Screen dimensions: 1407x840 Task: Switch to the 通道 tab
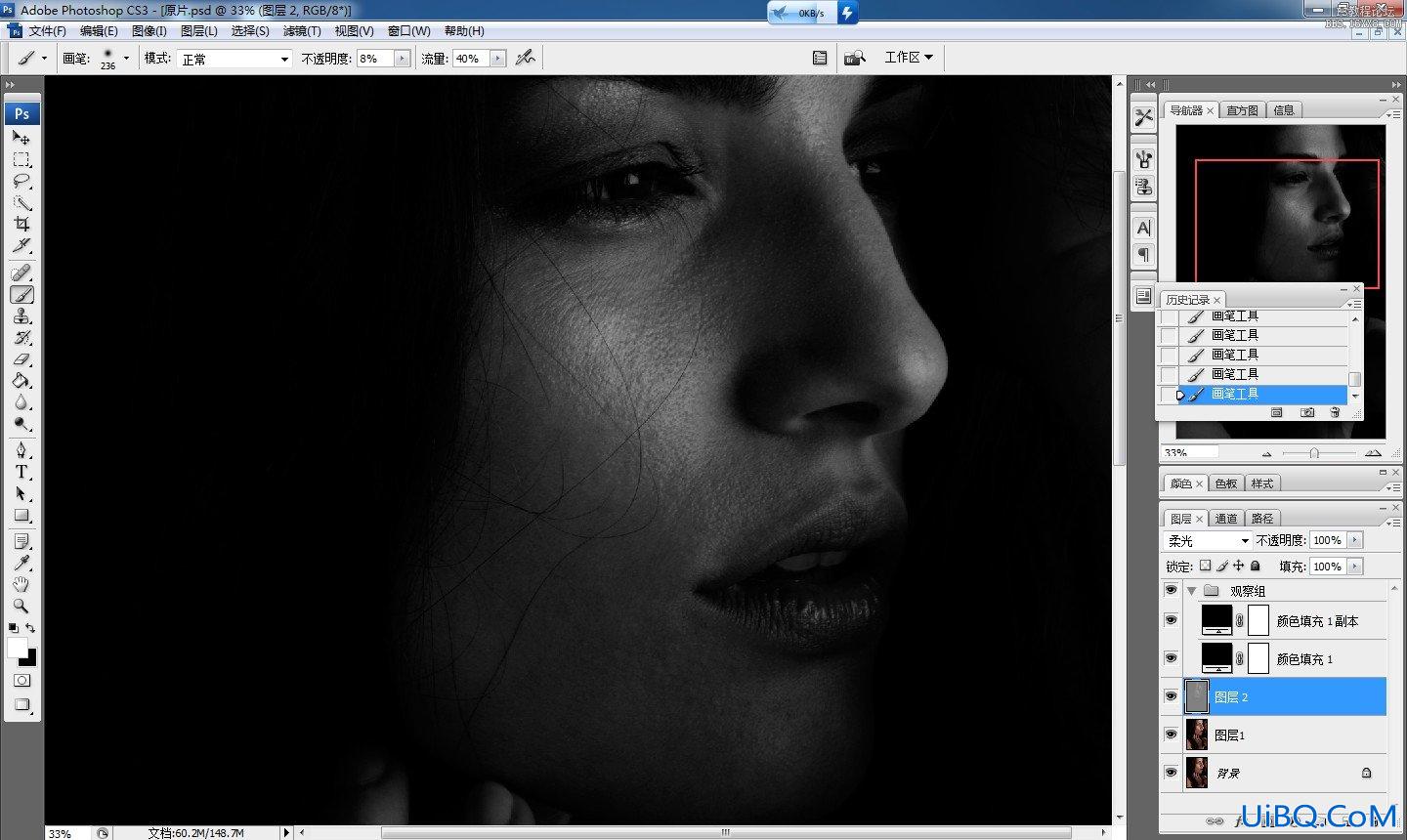click(1226, 519)
